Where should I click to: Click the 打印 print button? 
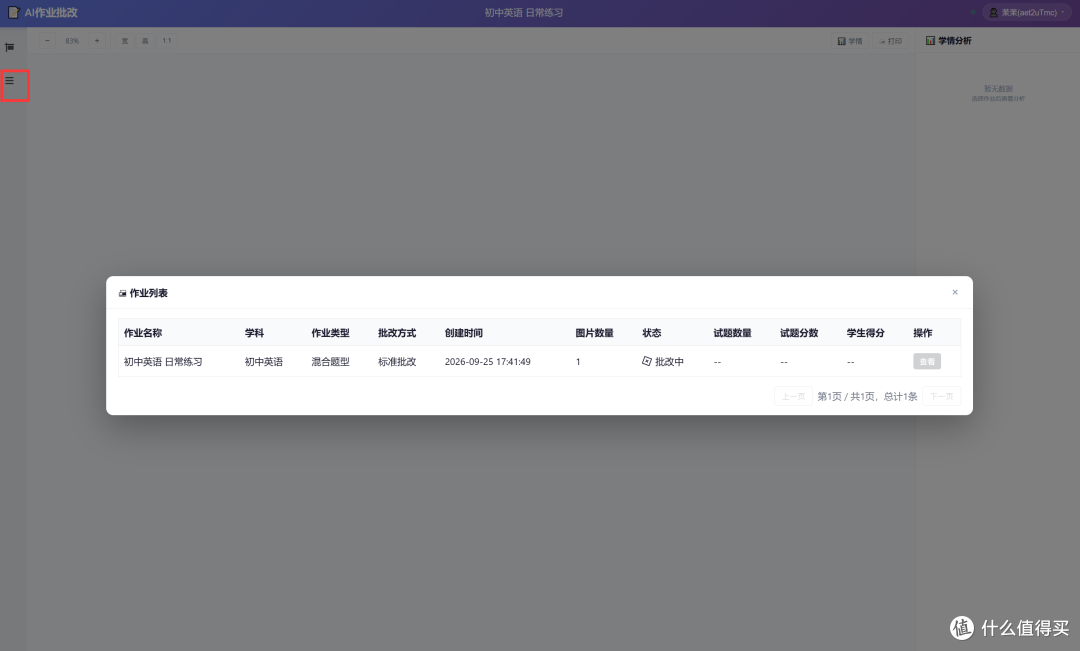click(x=891, y=41)
